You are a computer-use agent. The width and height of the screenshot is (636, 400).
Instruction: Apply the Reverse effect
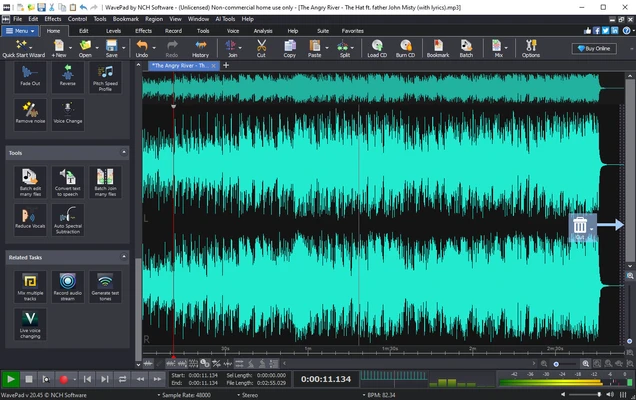tap(68, 77)
